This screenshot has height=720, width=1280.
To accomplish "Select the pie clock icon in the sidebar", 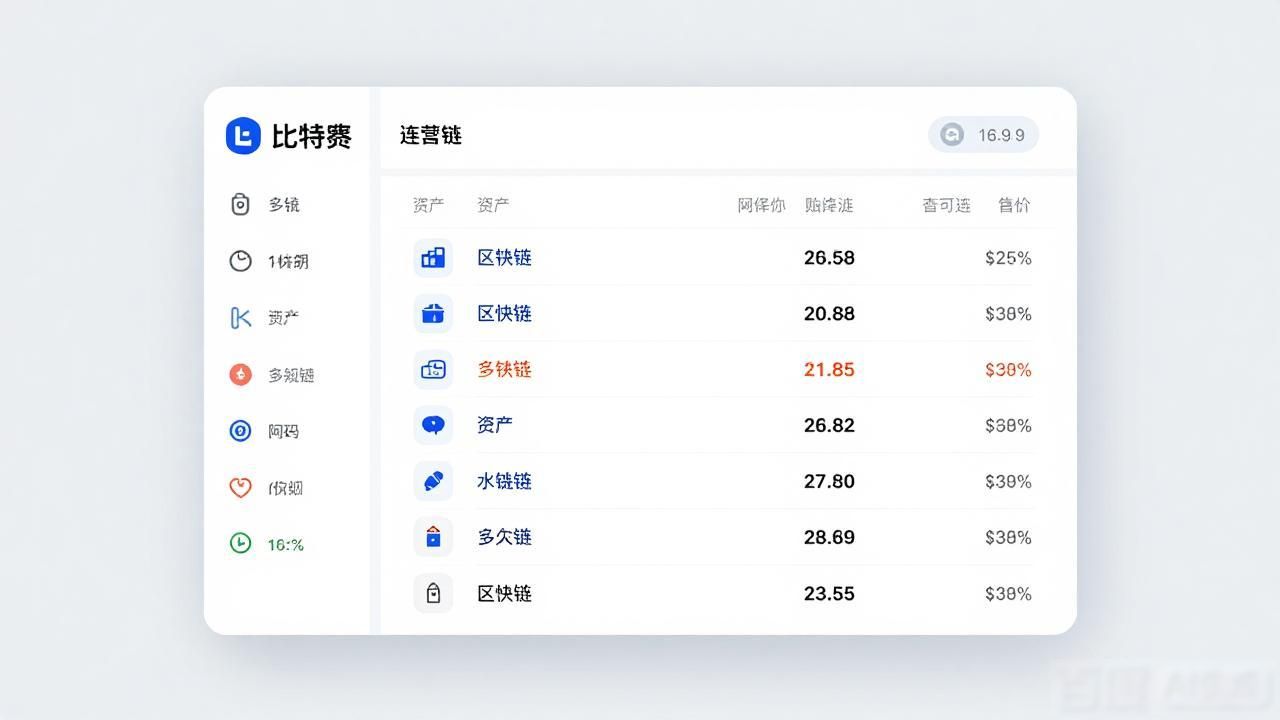I will [x=241, y=261].
